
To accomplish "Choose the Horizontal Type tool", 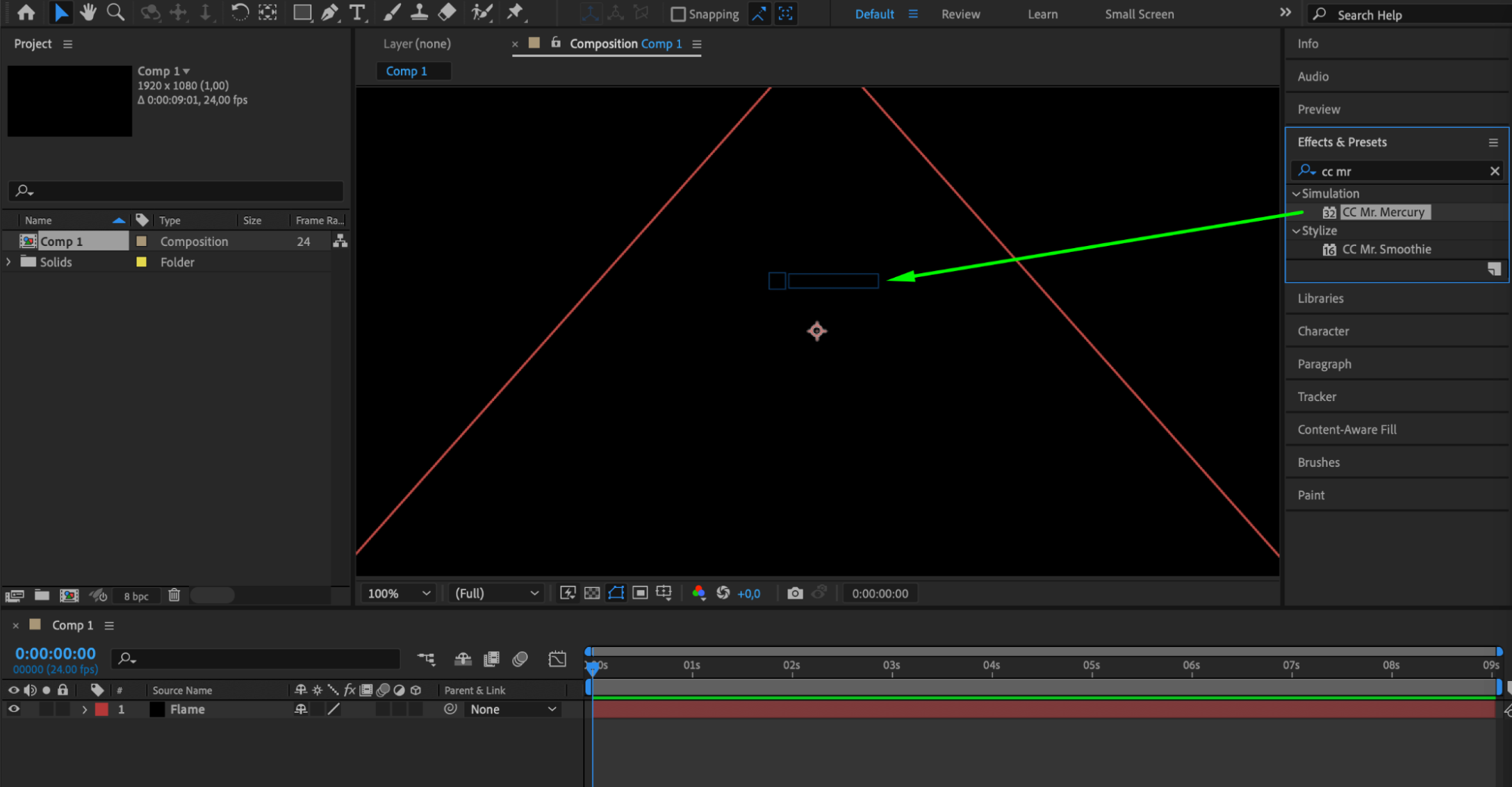I will coord(357,12).
